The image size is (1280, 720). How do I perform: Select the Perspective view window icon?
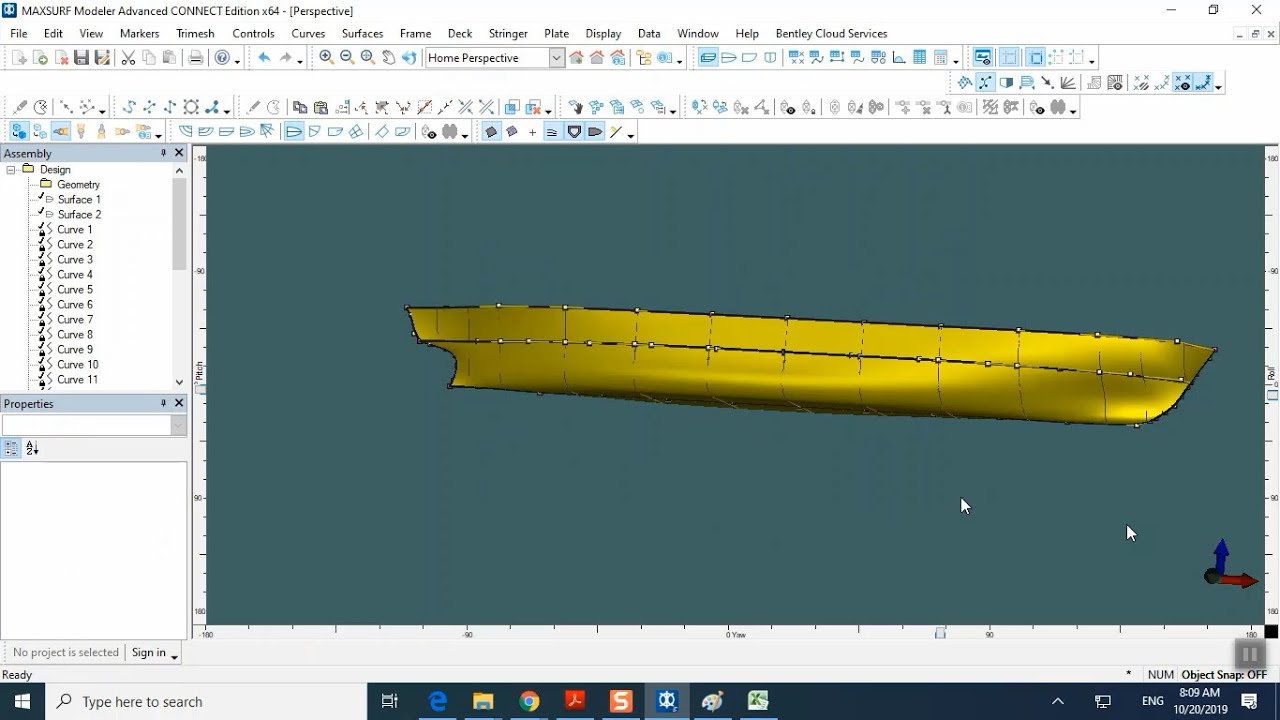point(708,58)
